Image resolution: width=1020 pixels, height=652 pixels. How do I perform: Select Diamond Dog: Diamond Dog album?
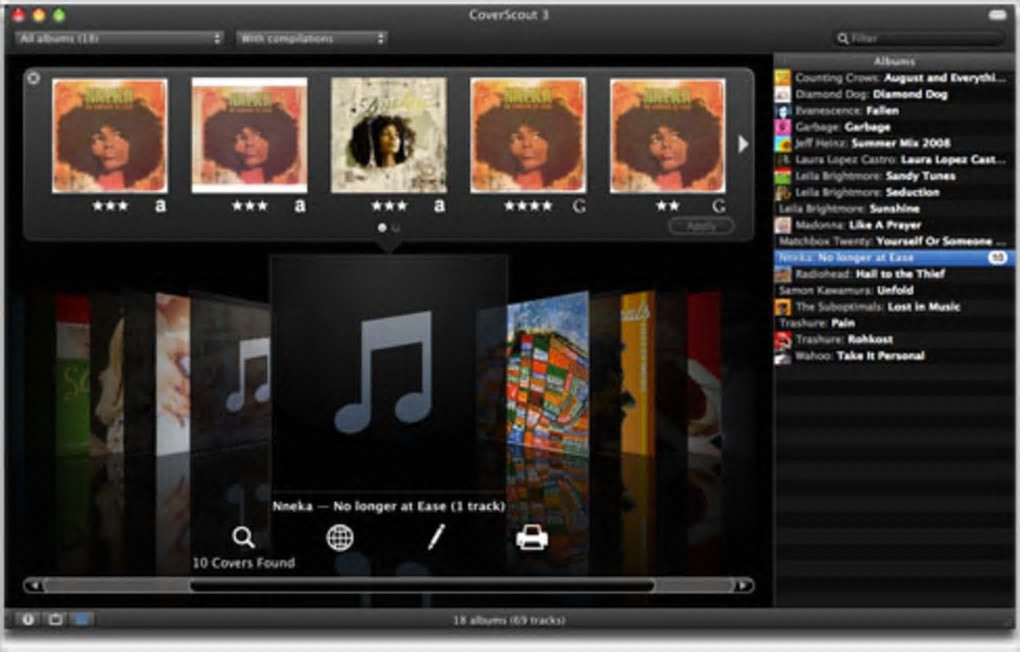point(894,94)
